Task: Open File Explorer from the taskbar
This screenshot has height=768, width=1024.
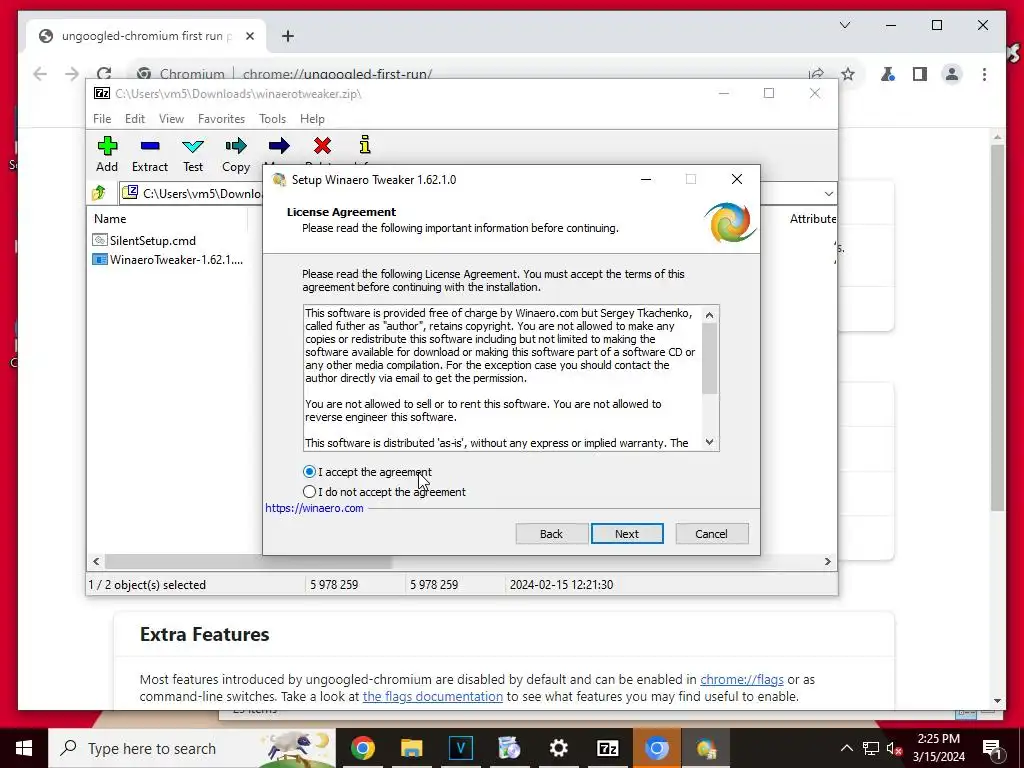Action: [x=411, y=748]
